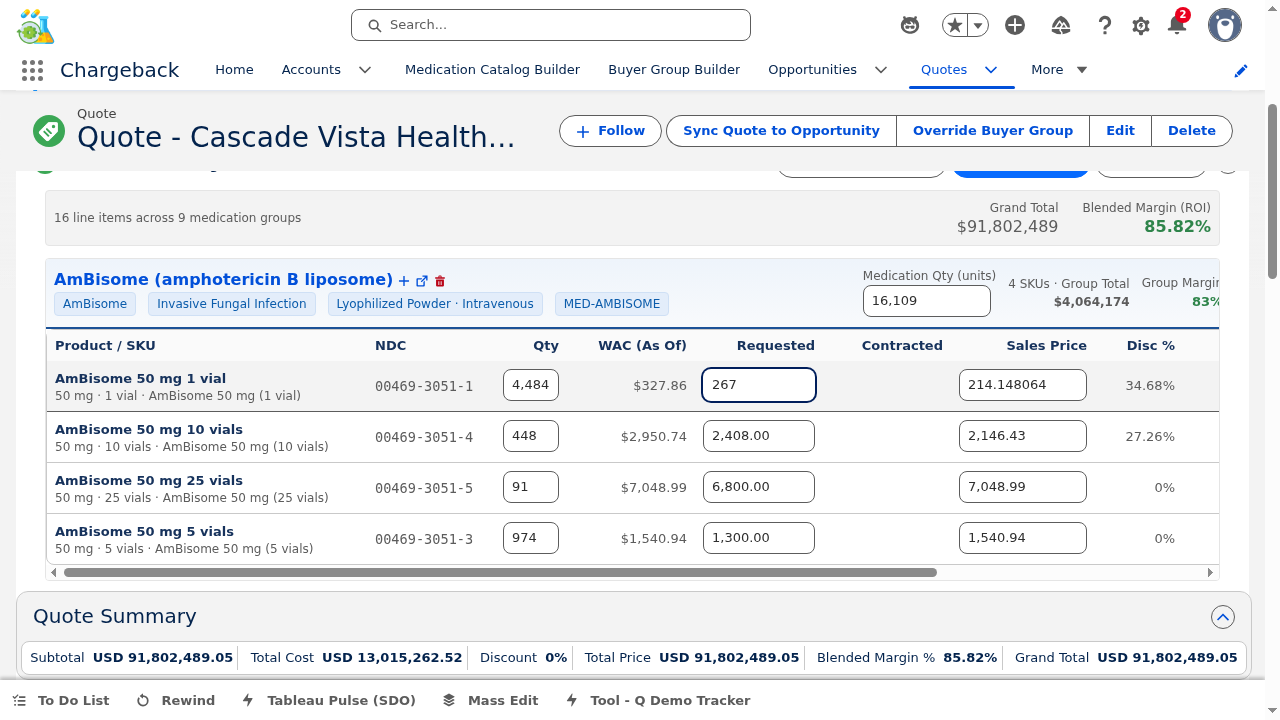Click Sales Price field showing 2,146.43
The height and width of the screenshot is (720, 1280).
tap(1023, 436)
